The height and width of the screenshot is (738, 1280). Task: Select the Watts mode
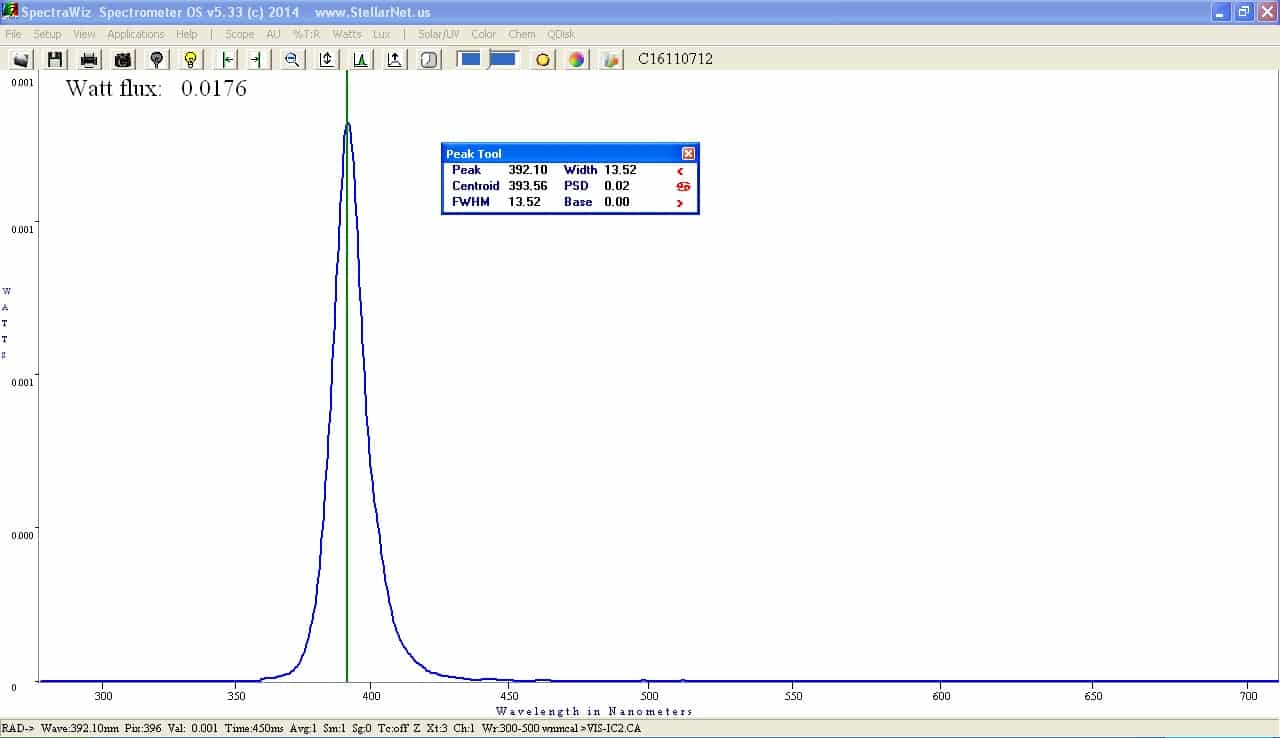click(347, 34)
